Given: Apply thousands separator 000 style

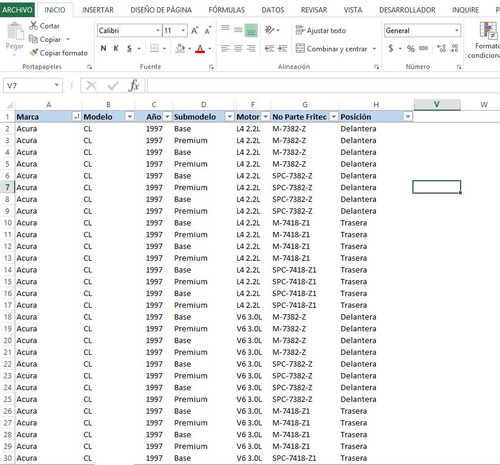Looking at the screenshot, I should [424, 49].
